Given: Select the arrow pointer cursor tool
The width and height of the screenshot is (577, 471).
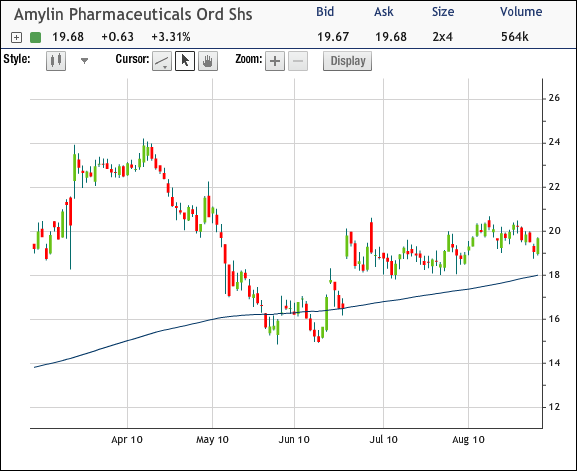Looking at the screenshot, I should [185, 61].
